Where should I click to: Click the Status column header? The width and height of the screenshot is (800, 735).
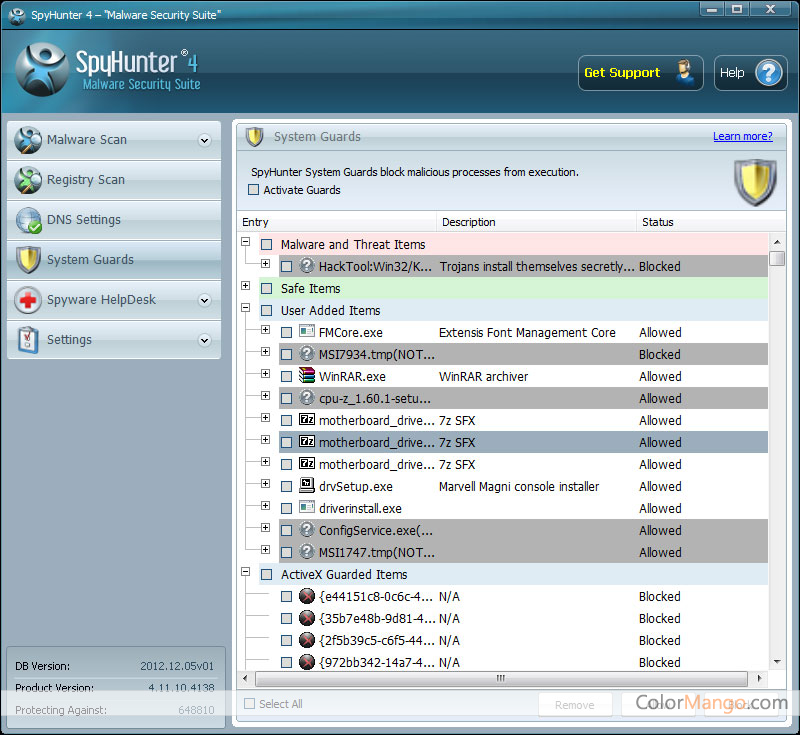pyautogui.click(x=711, y=222)
